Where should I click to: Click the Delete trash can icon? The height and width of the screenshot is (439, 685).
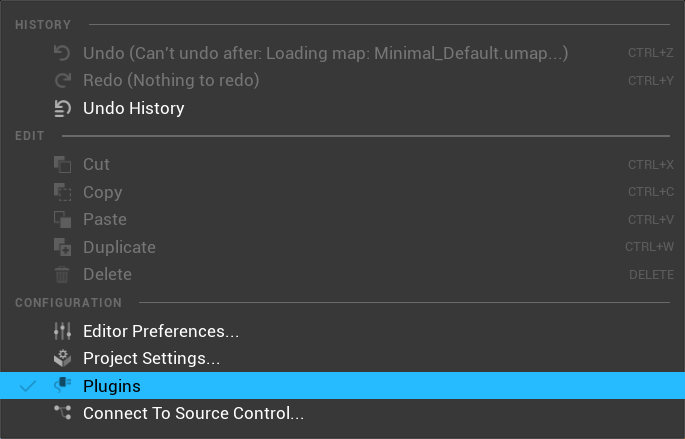click(x=62, y=274)
